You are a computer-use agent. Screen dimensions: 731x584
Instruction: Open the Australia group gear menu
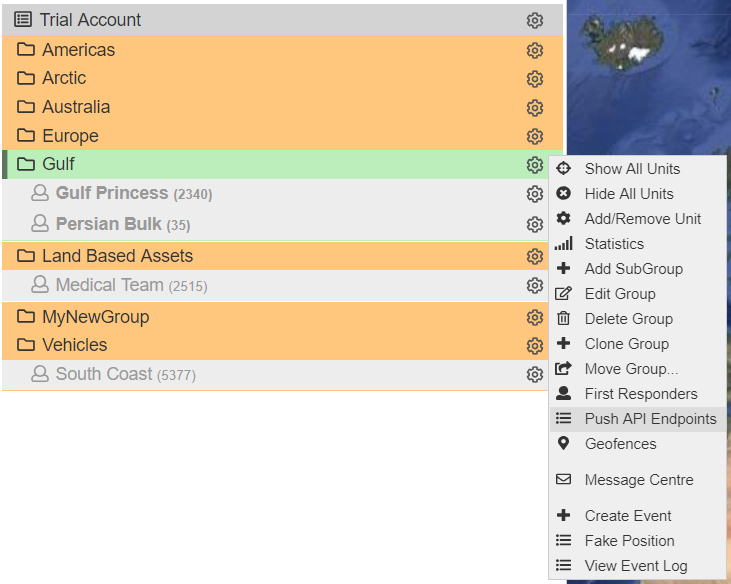535,108
